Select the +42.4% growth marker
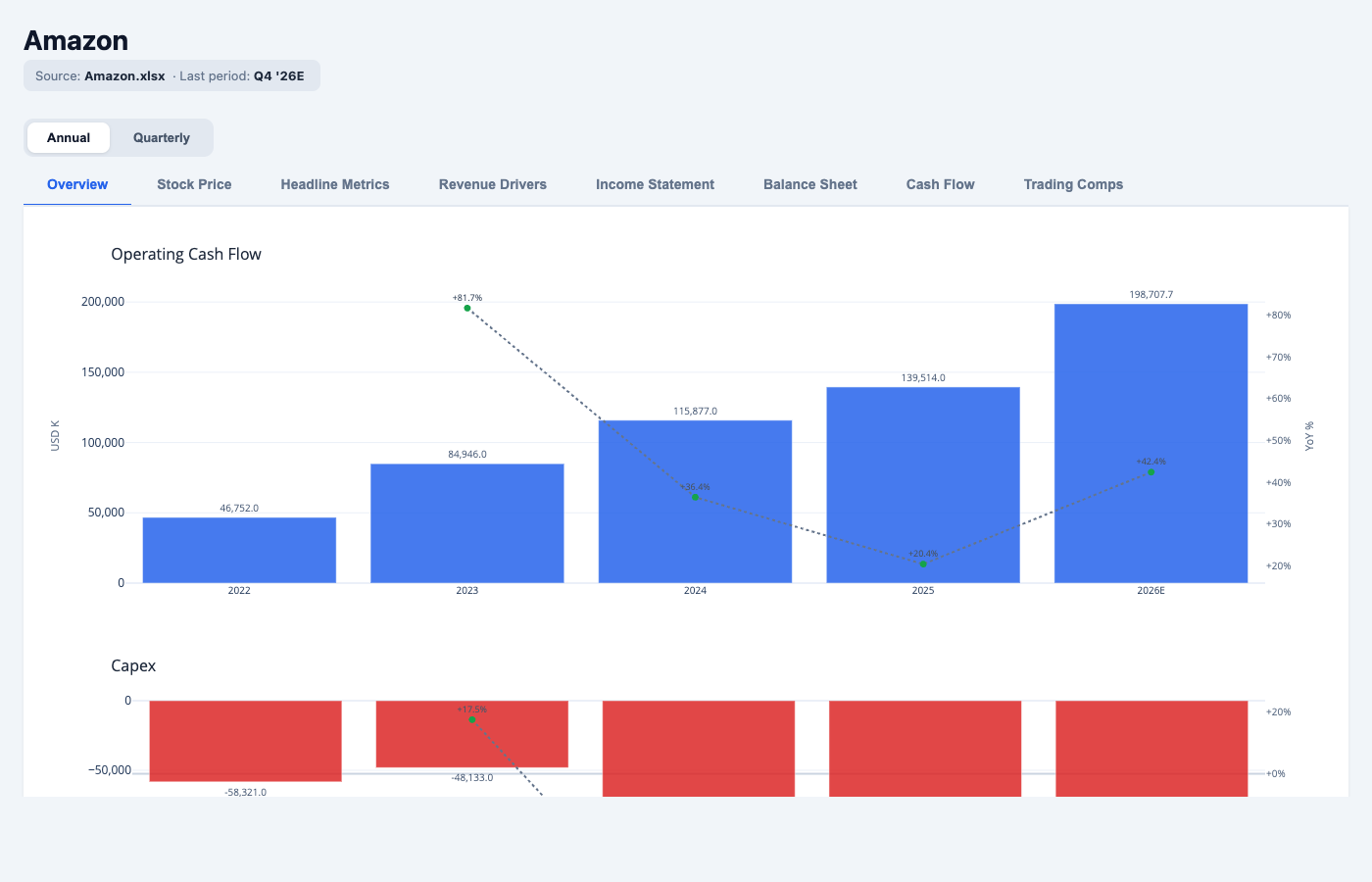1372x882 pixels. 1151,471
